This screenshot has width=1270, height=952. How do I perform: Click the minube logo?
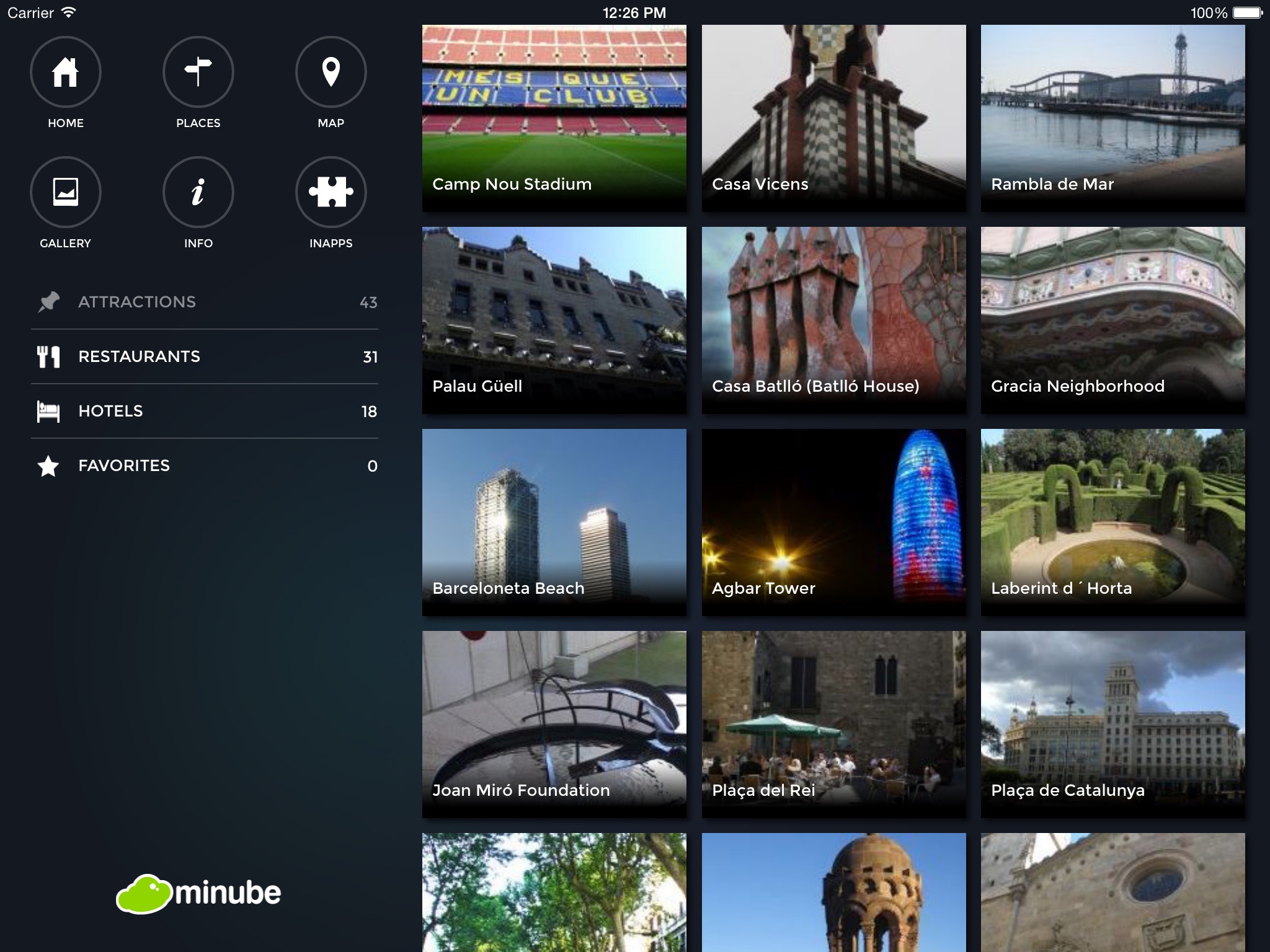[x=198, y=893]
